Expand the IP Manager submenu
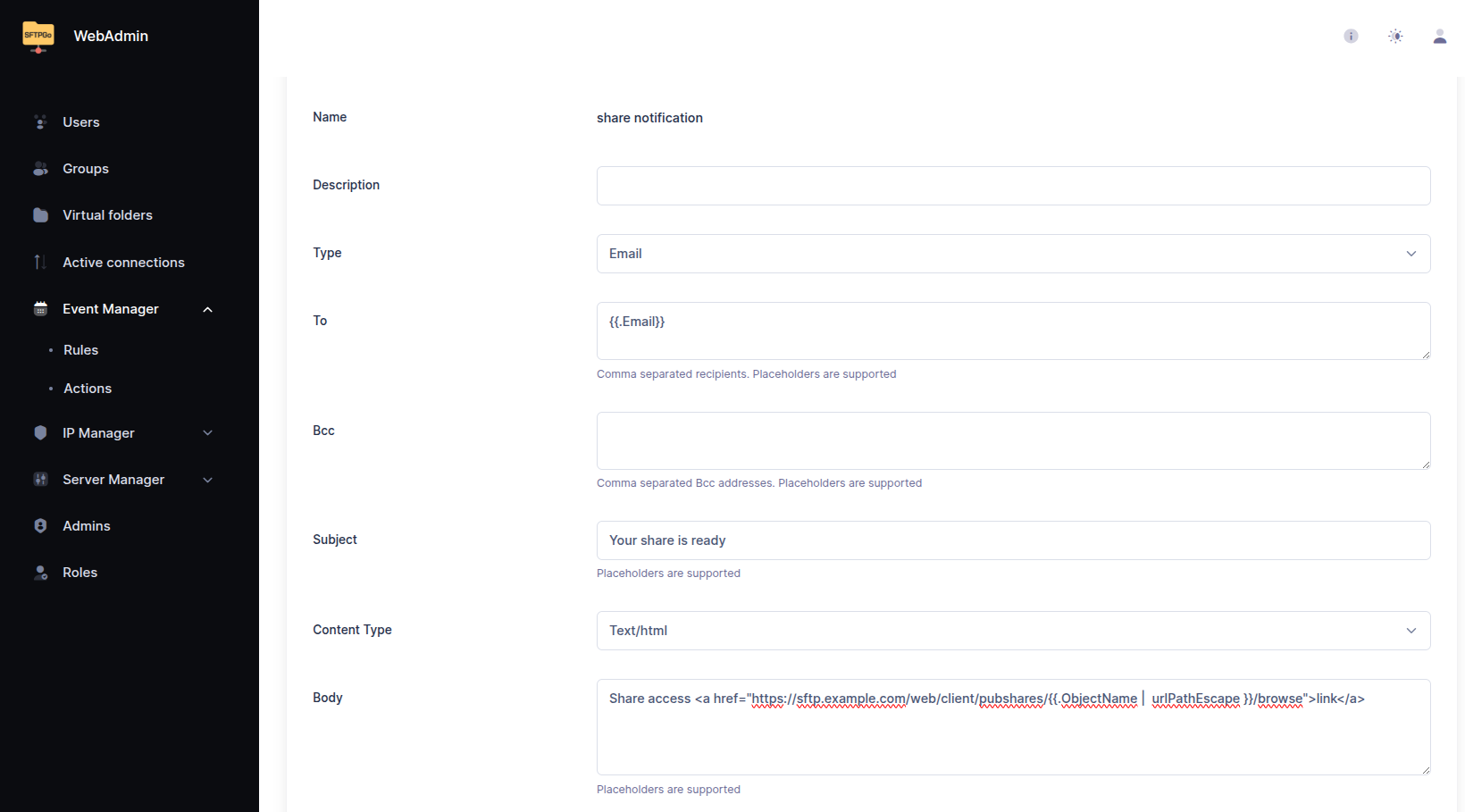The width and height of the screenshot is (1465, 812). [x=208, y=433]
